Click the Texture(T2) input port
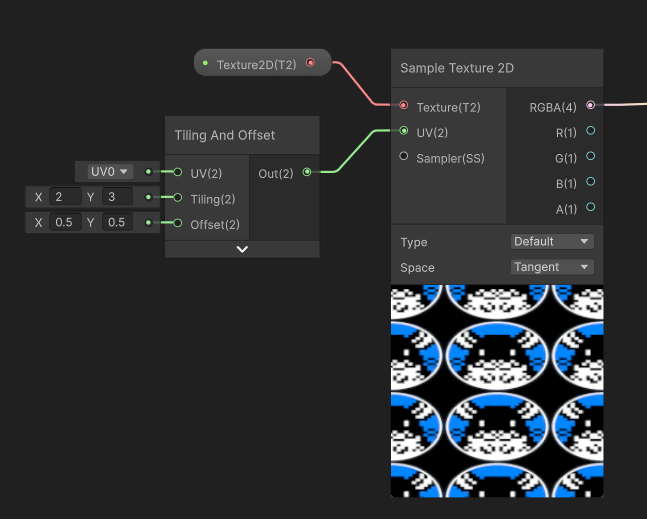The height and width of the screenshot is (519, 647). pos(404,106)
